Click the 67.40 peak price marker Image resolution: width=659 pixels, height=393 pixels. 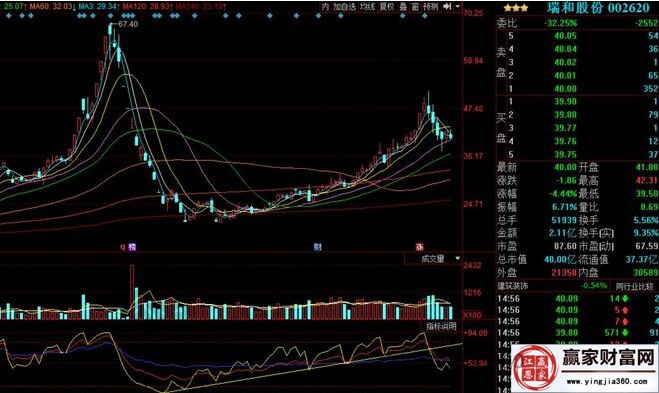pyautogui.click(x=128, y=24)
